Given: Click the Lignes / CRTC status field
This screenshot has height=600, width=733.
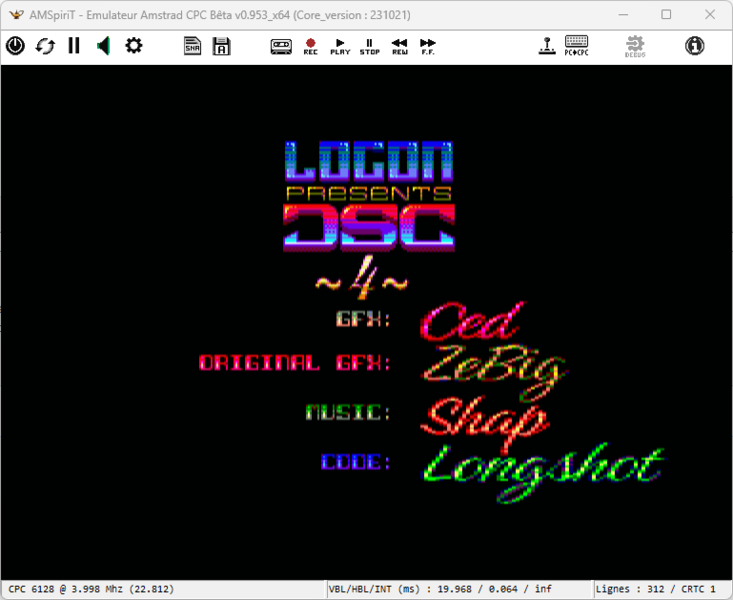Looking at the screenshot, I should tap(662, 589).
